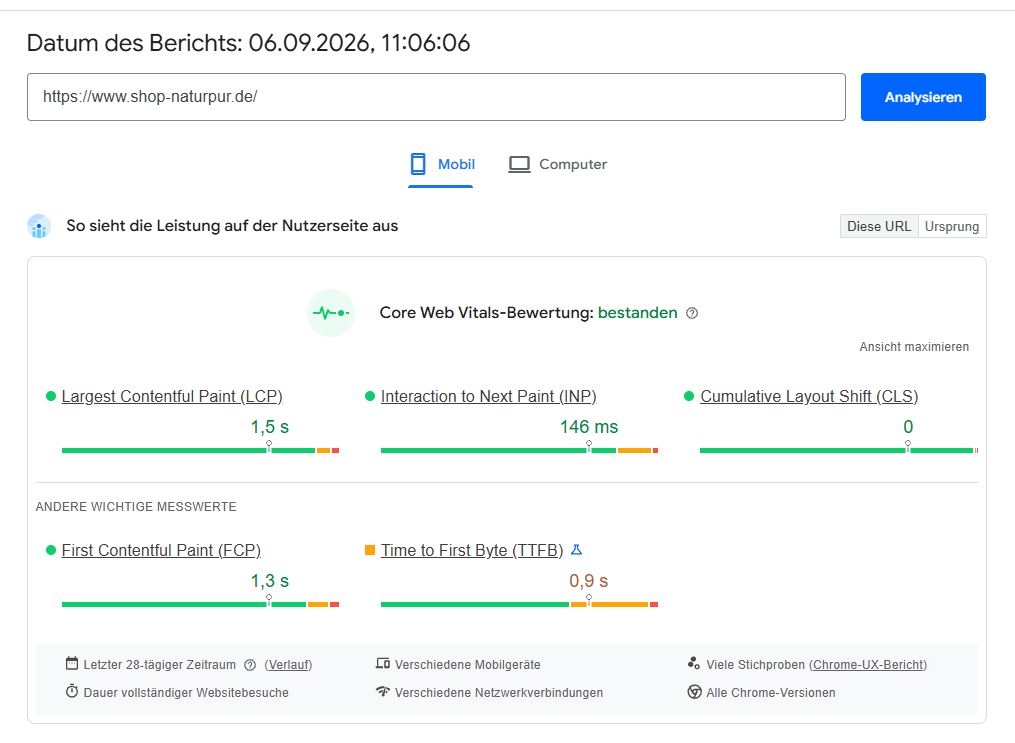
Task: Click the FCP value 1,3 s
Action: (x=269, y=581)
